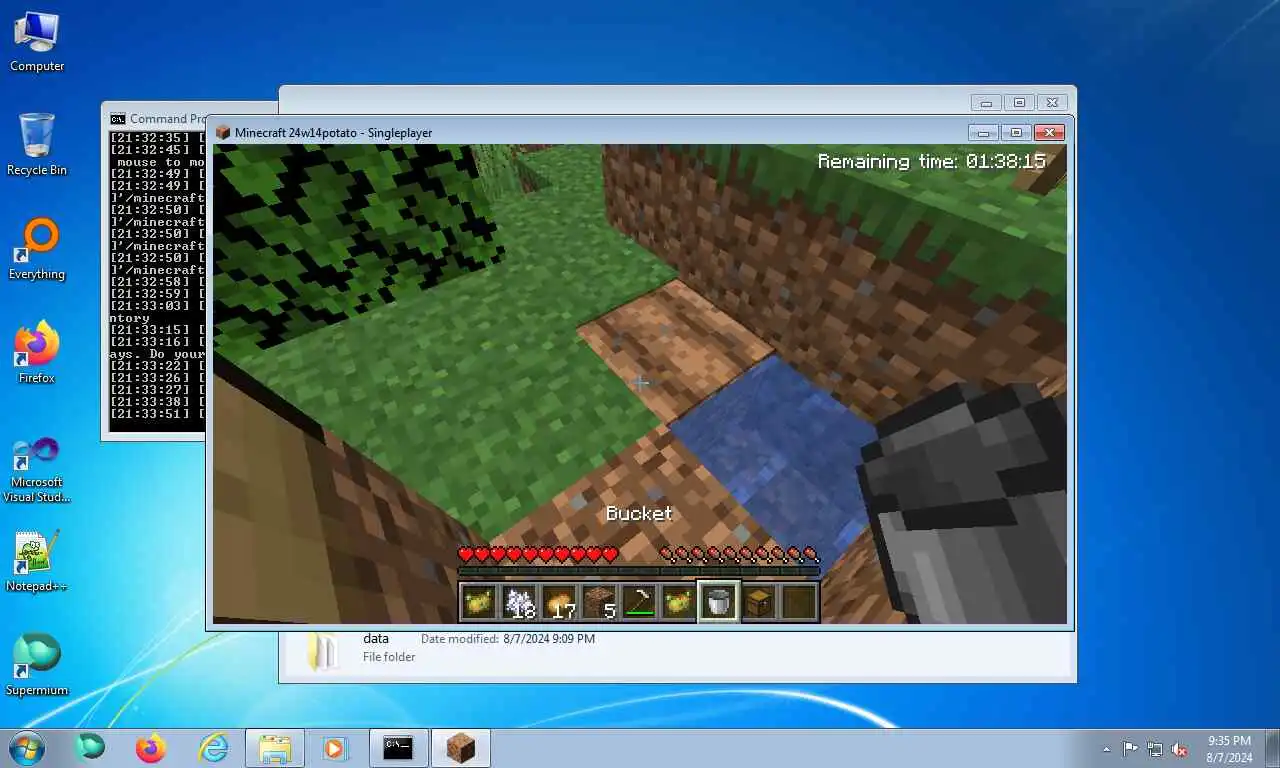Minimize the Minecraft window

click(x=983, y=133)
